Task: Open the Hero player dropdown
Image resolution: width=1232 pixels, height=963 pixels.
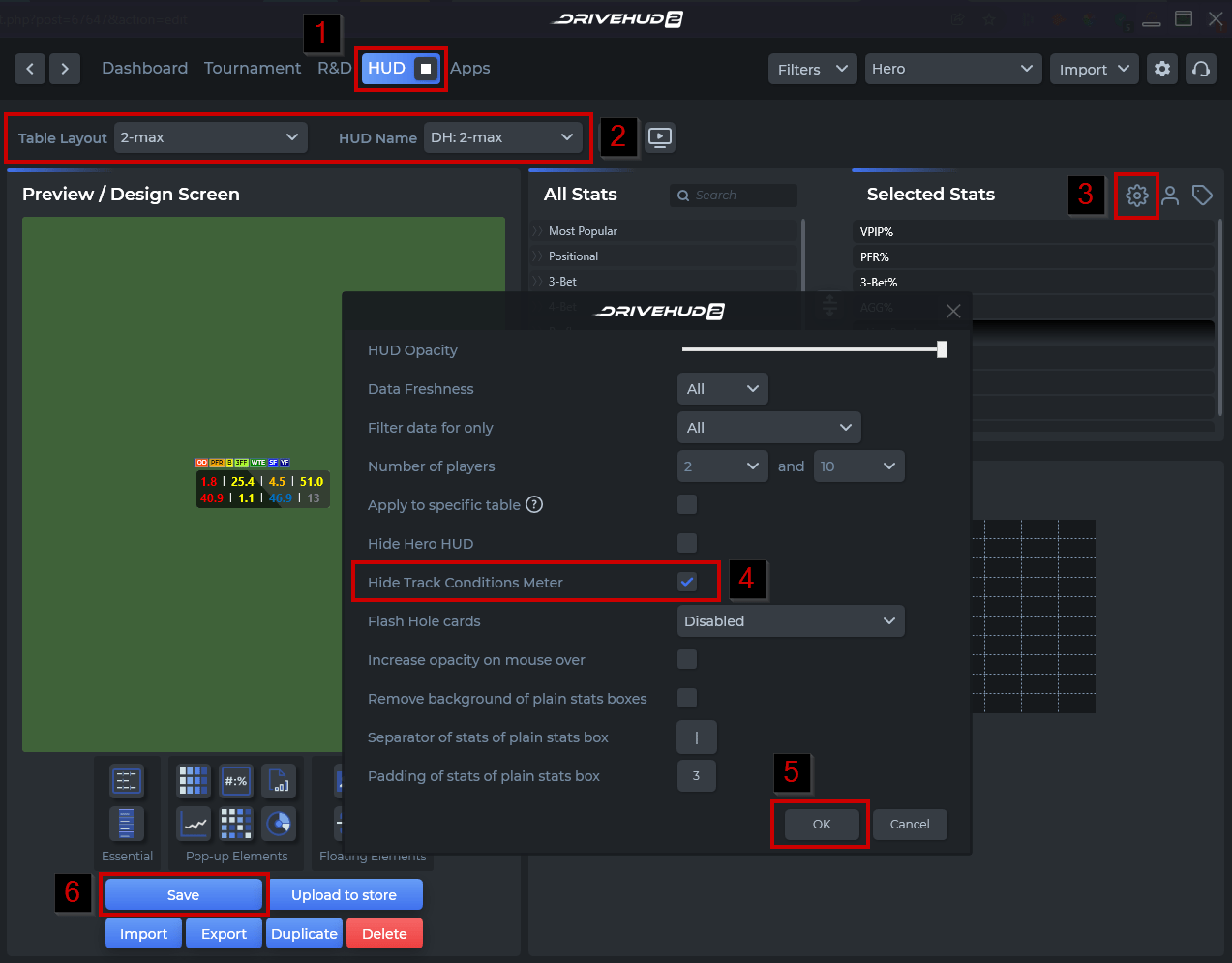Action: pyautogui.click(x=953, y=69)
